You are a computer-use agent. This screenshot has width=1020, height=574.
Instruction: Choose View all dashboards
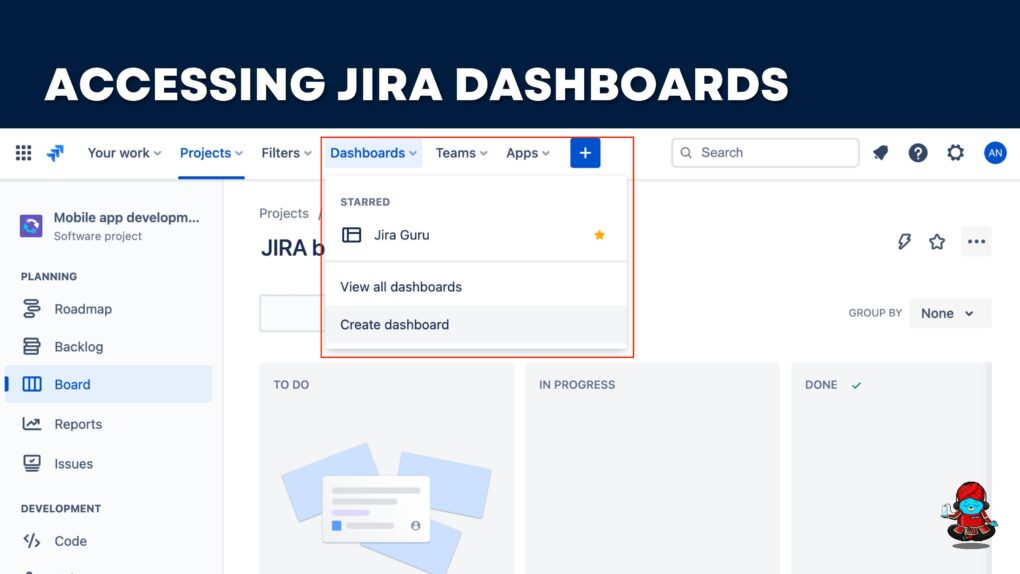[475, 287]
